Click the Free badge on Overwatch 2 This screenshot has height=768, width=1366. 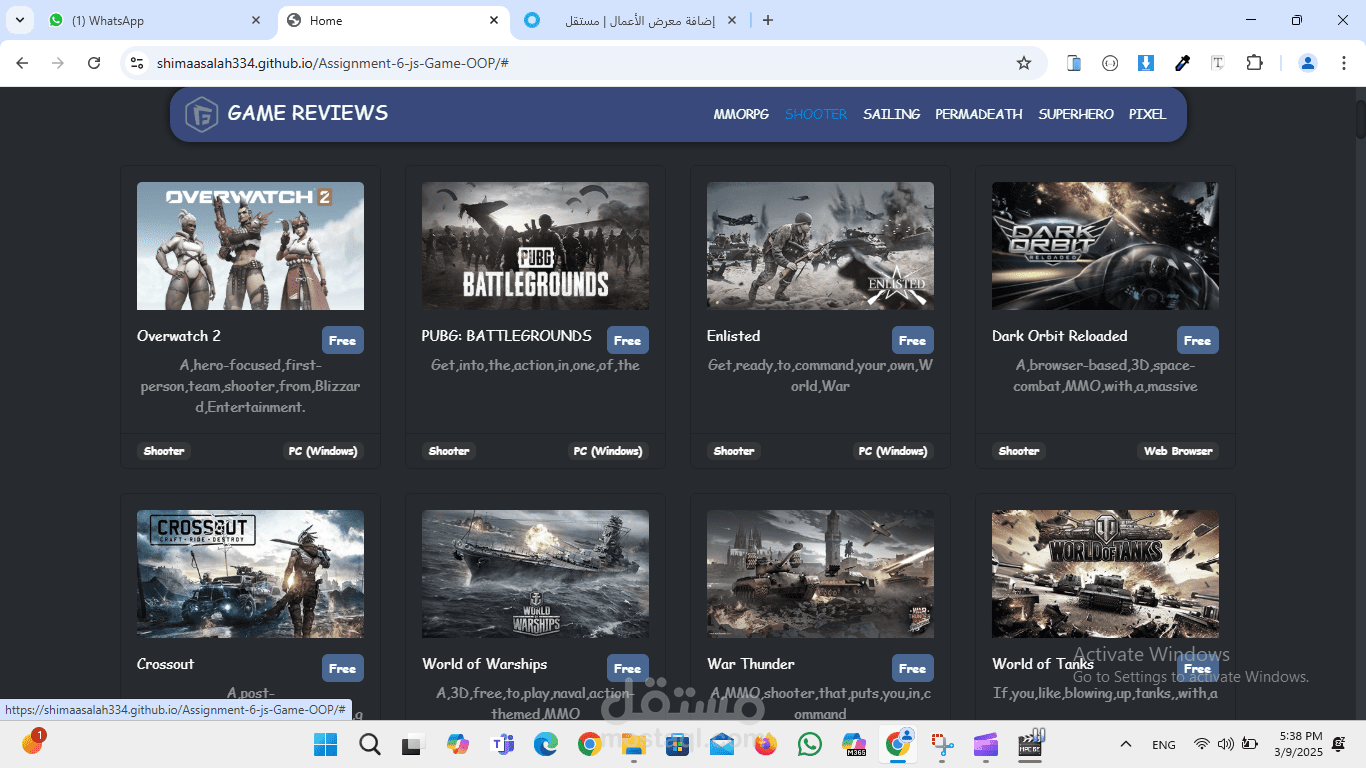pos(343,340)
